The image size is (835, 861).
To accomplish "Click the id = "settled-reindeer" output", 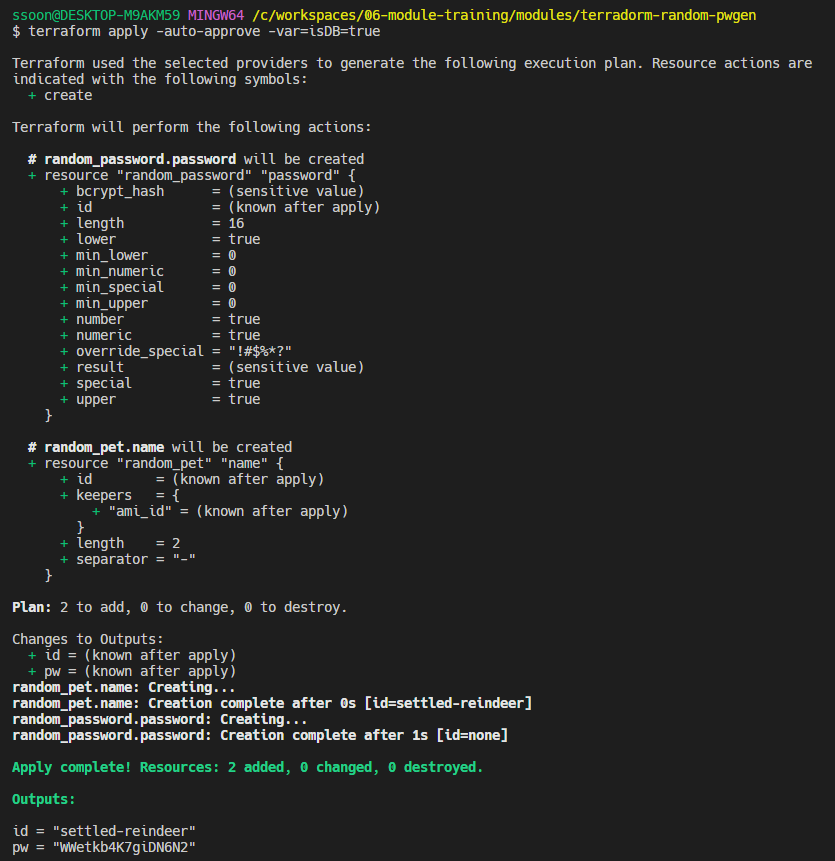I will pyautogui.click(x=104, y=831).
